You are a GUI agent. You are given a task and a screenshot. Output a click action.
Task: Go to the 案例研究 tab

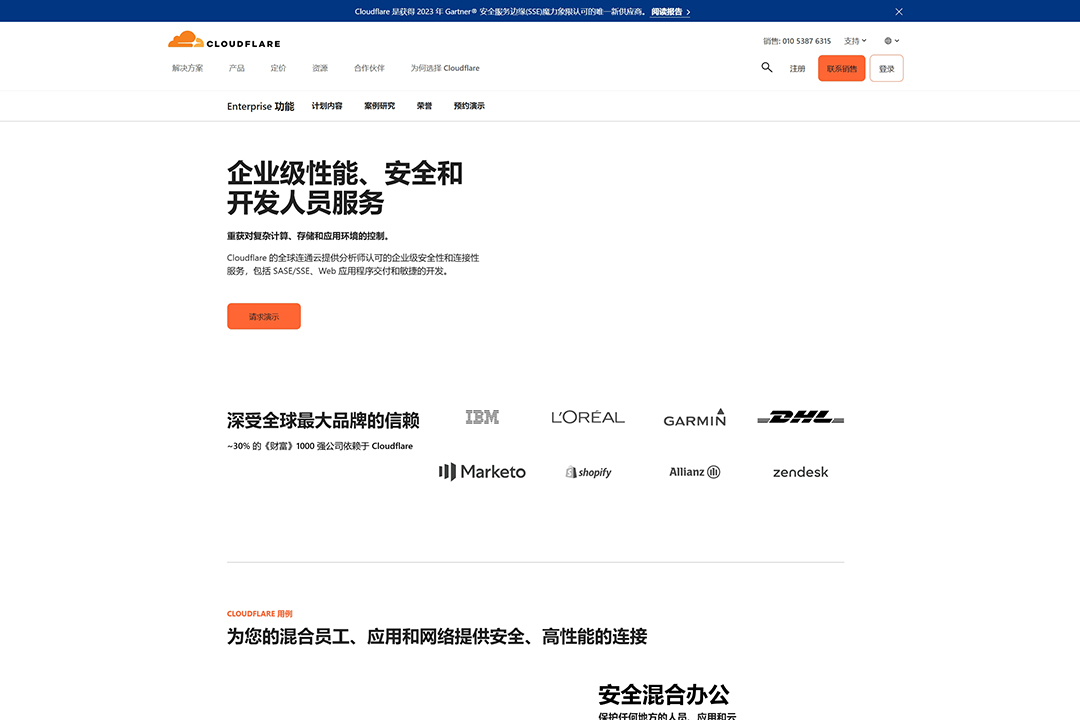[x=380, y=106]
